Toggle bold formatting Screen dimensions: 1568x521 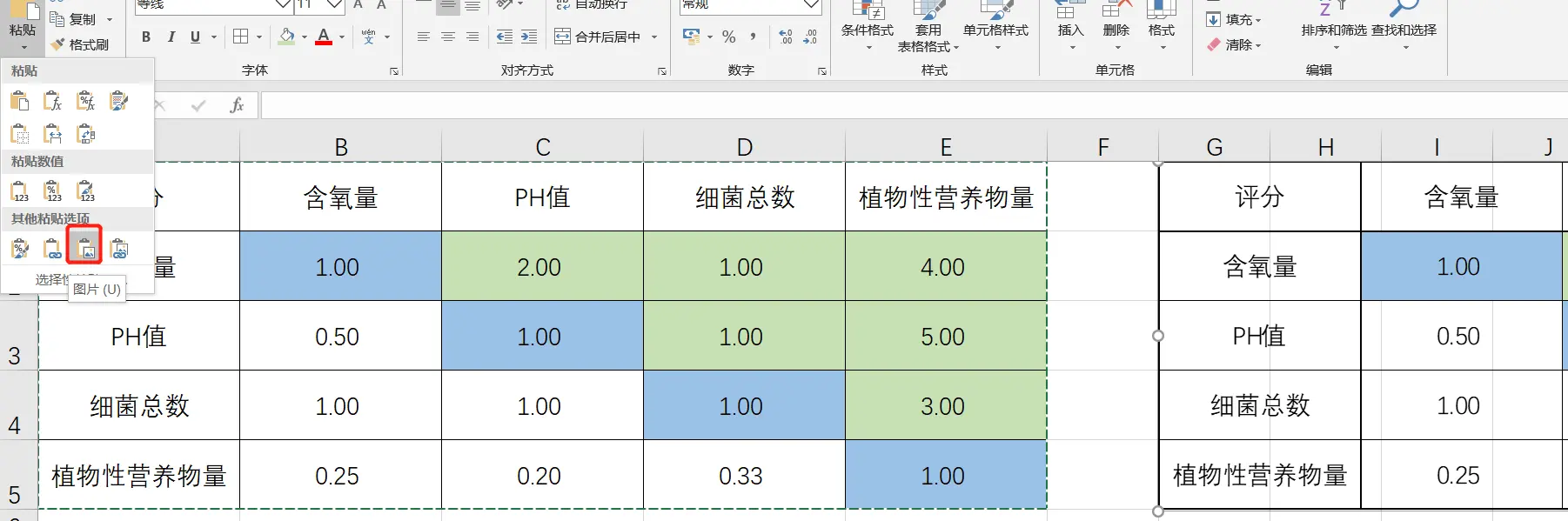(146, 37)
